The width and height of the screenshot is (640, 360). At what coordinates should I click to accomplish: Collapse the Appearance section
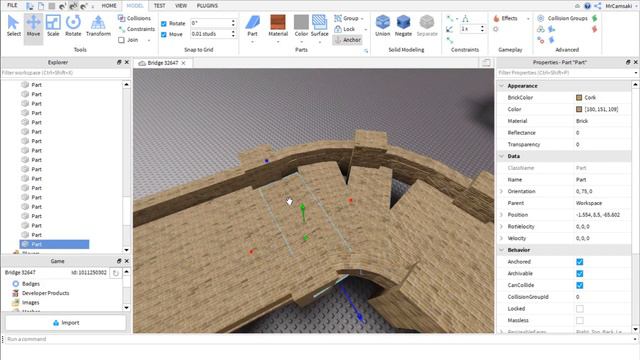[x=502, y=86]
